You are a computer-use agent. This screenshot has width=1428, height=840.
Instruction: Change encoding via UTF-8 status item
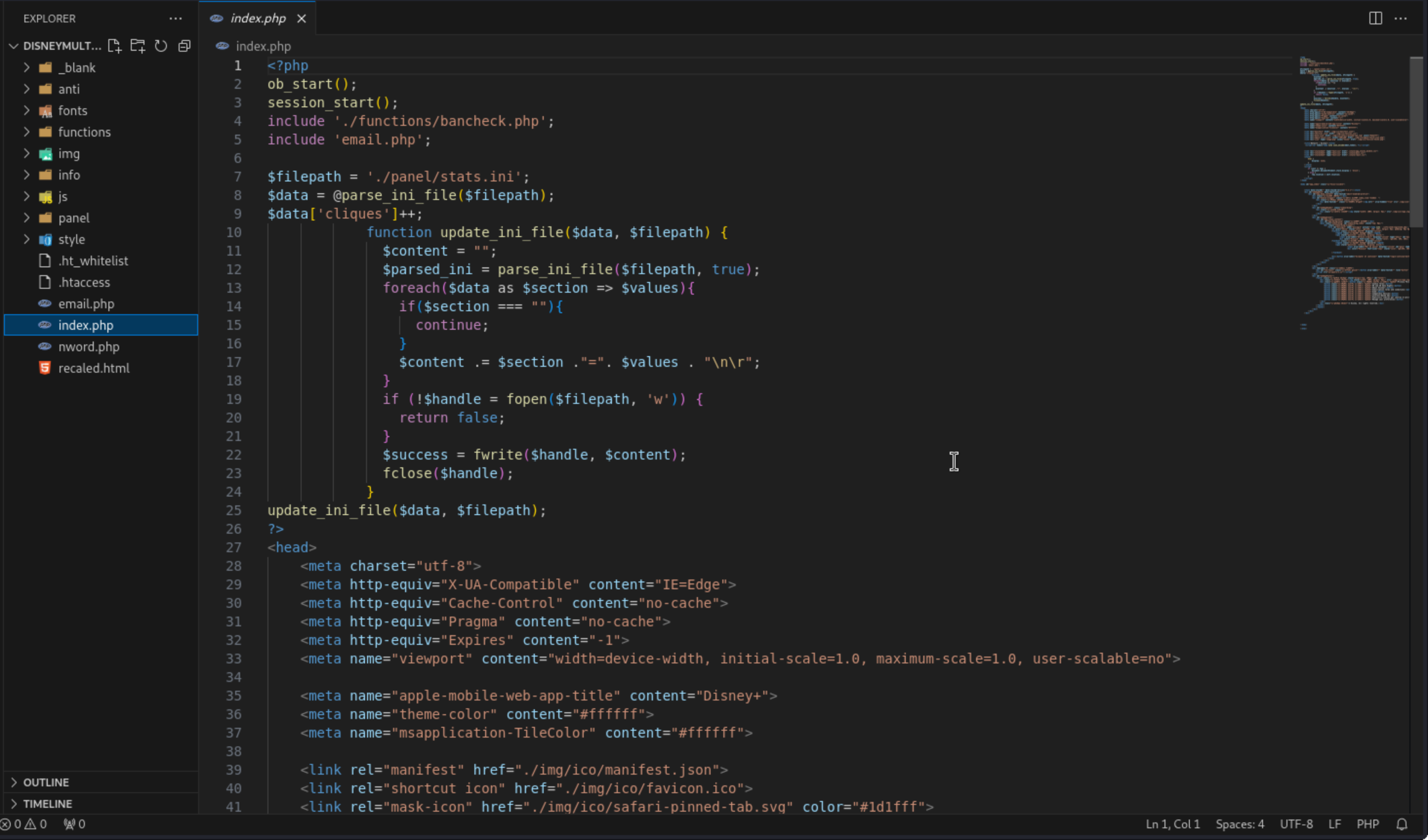[1296, 824]
